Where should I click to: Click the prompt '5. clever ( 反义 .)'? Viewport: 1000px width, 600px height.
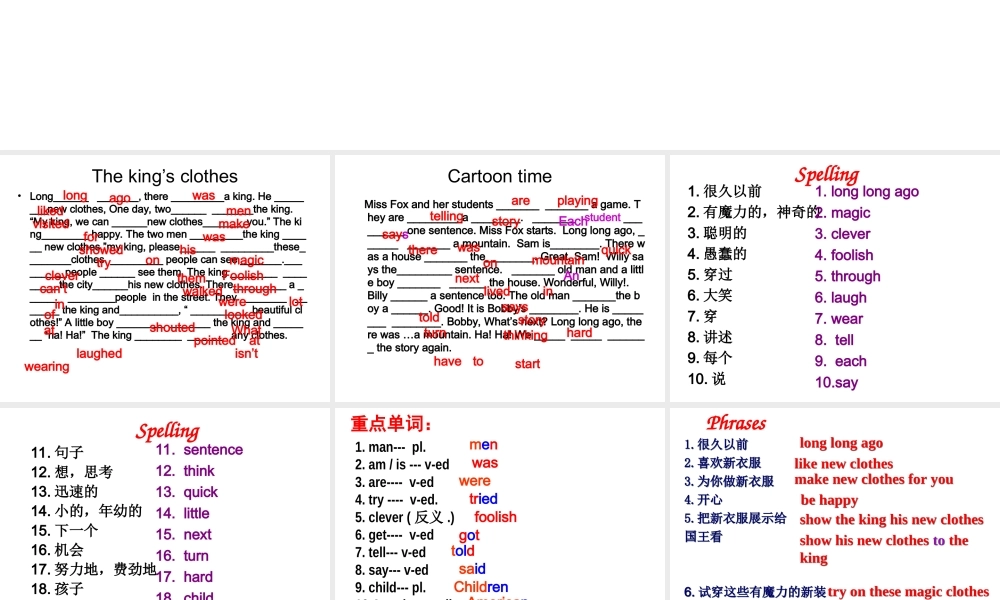(405, 517)
